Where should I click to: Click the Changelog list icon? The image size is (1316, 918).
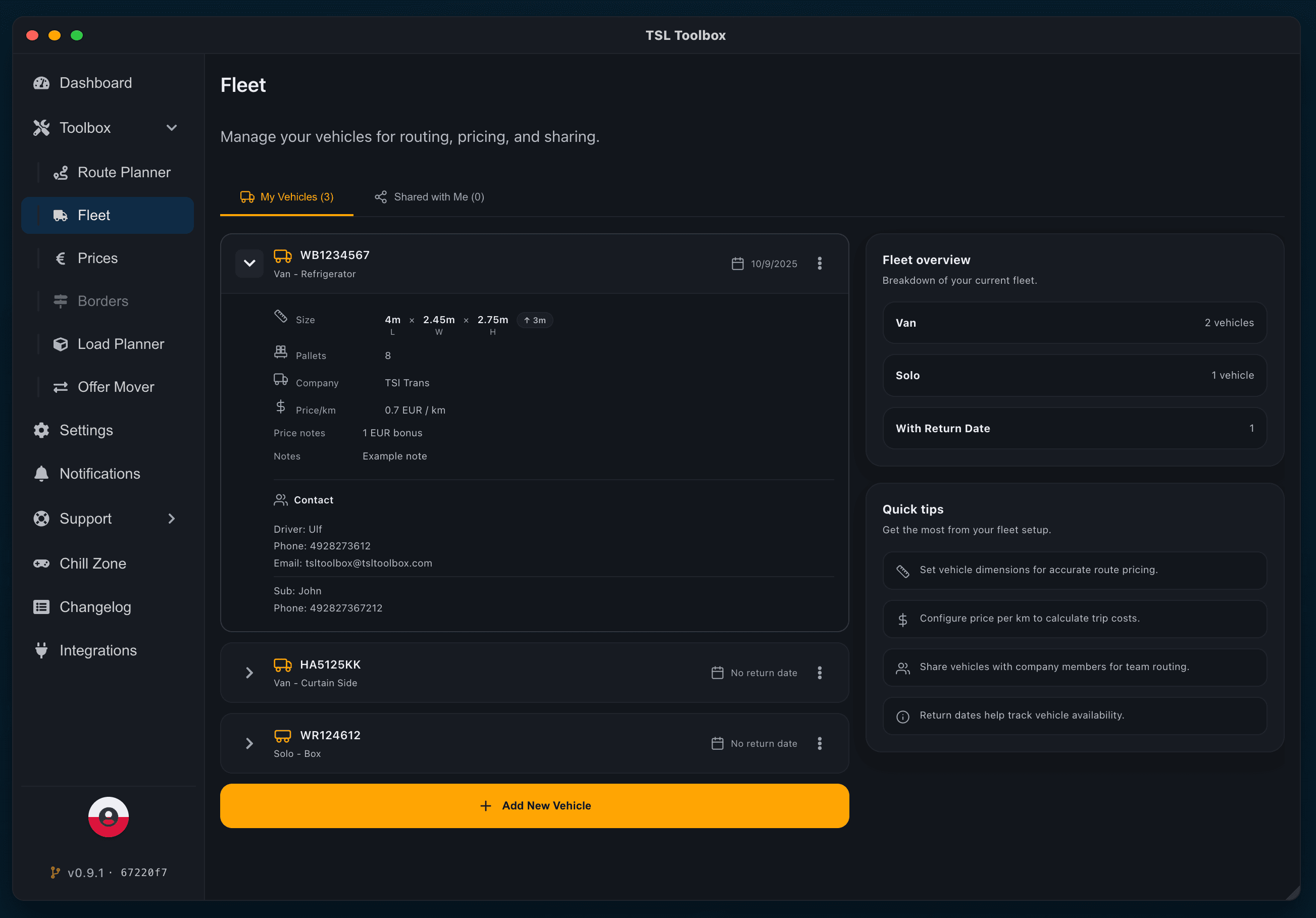(41, 607)
